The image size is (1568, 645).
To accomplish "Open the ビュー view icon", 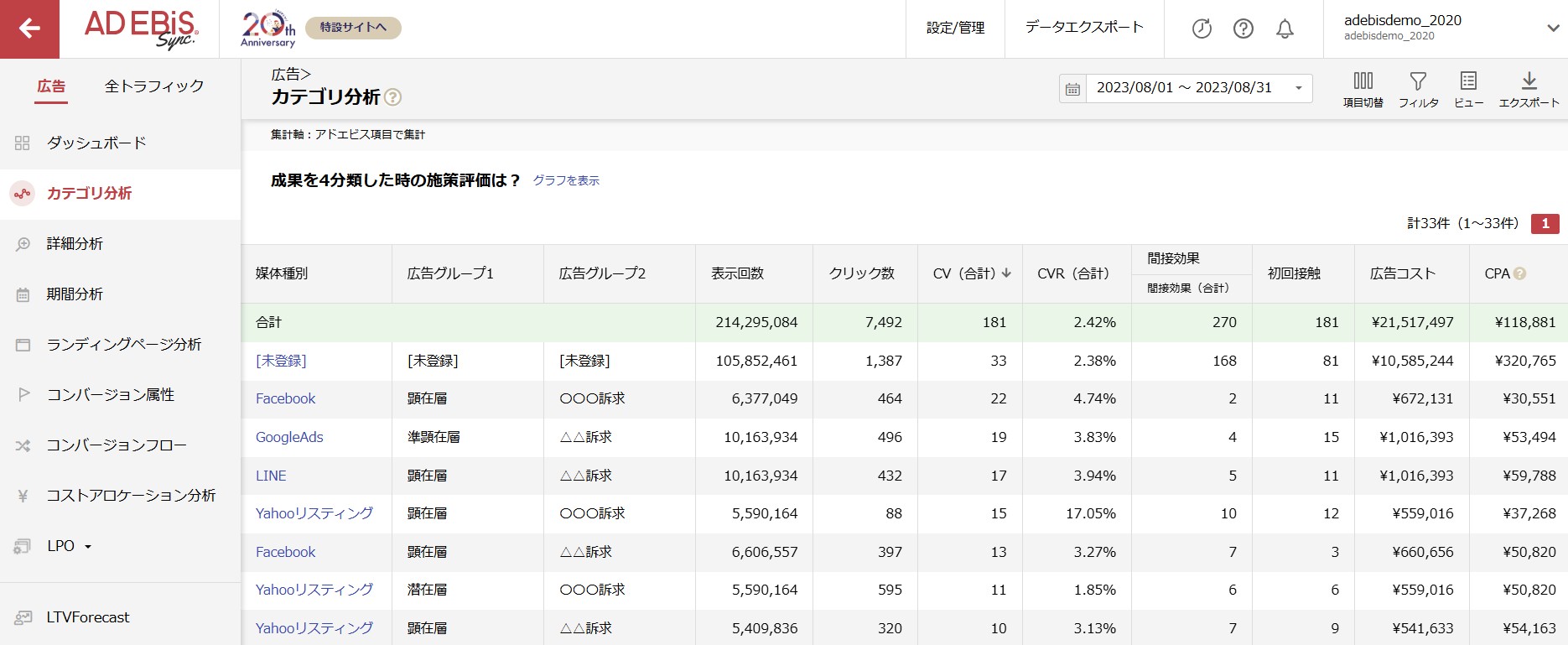I will [x=1468, y=81].
